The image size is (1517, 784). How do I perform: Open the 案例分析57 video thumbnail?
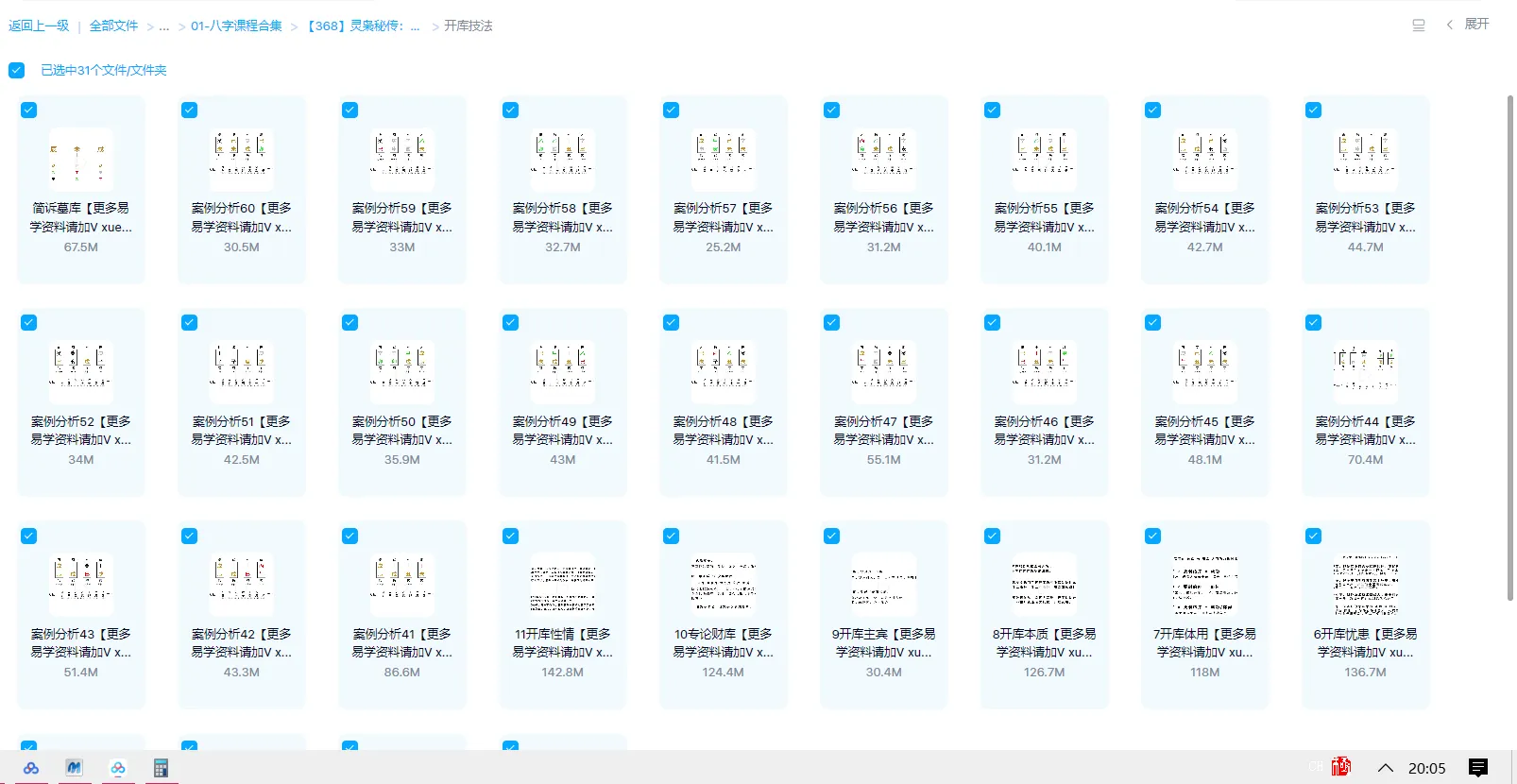tap(724, 160)
